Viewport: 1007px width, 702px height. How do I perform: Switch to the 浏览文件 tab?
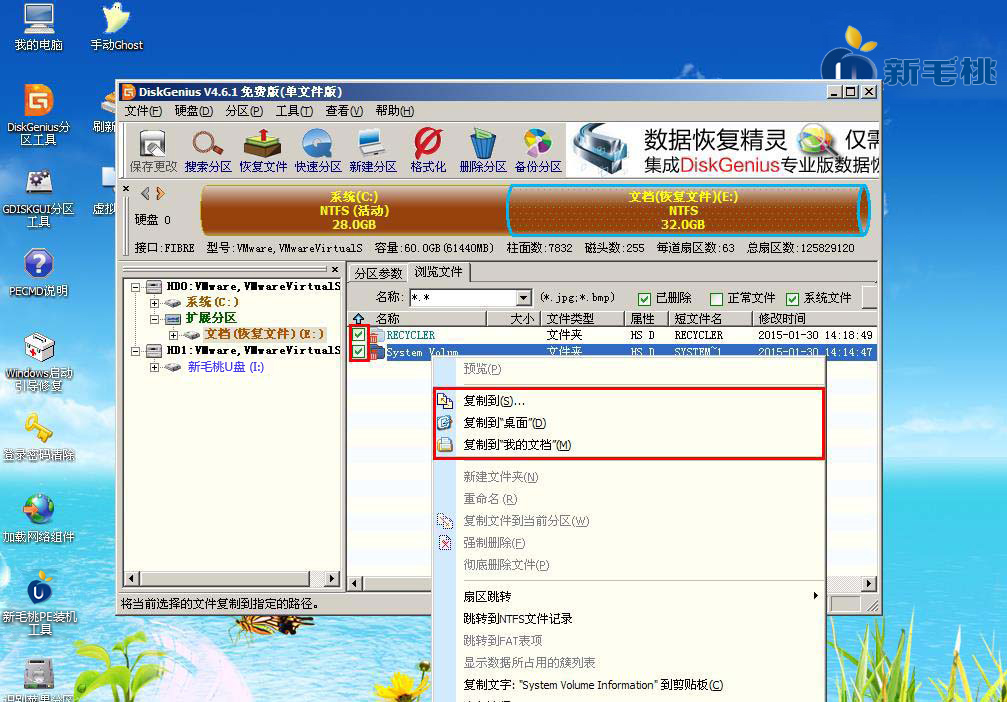pos(438,272)
